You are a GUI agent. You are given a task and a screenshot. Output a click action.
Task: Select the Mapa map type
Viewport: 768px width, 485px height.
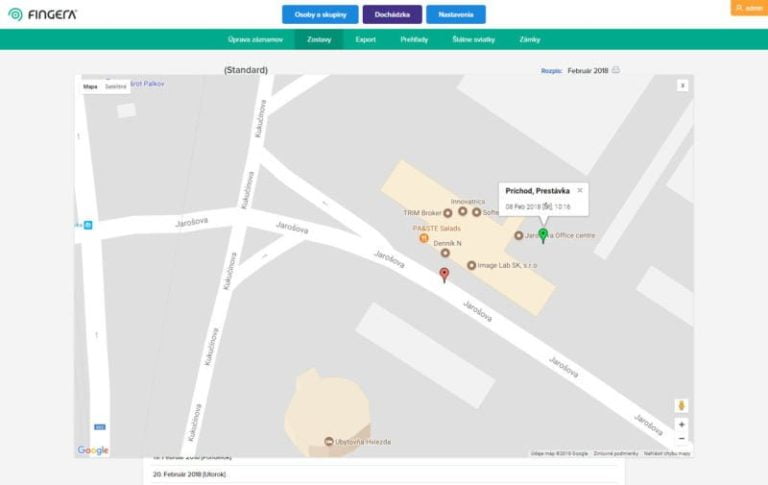coord(90,87)
